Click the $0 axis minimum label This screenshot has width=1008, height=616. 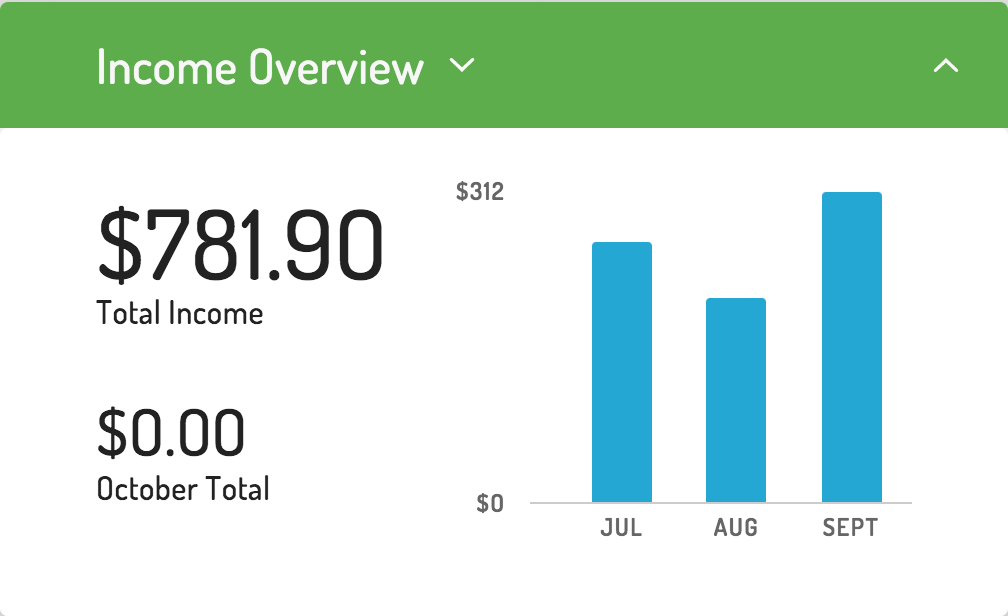(x=490, y=503)
